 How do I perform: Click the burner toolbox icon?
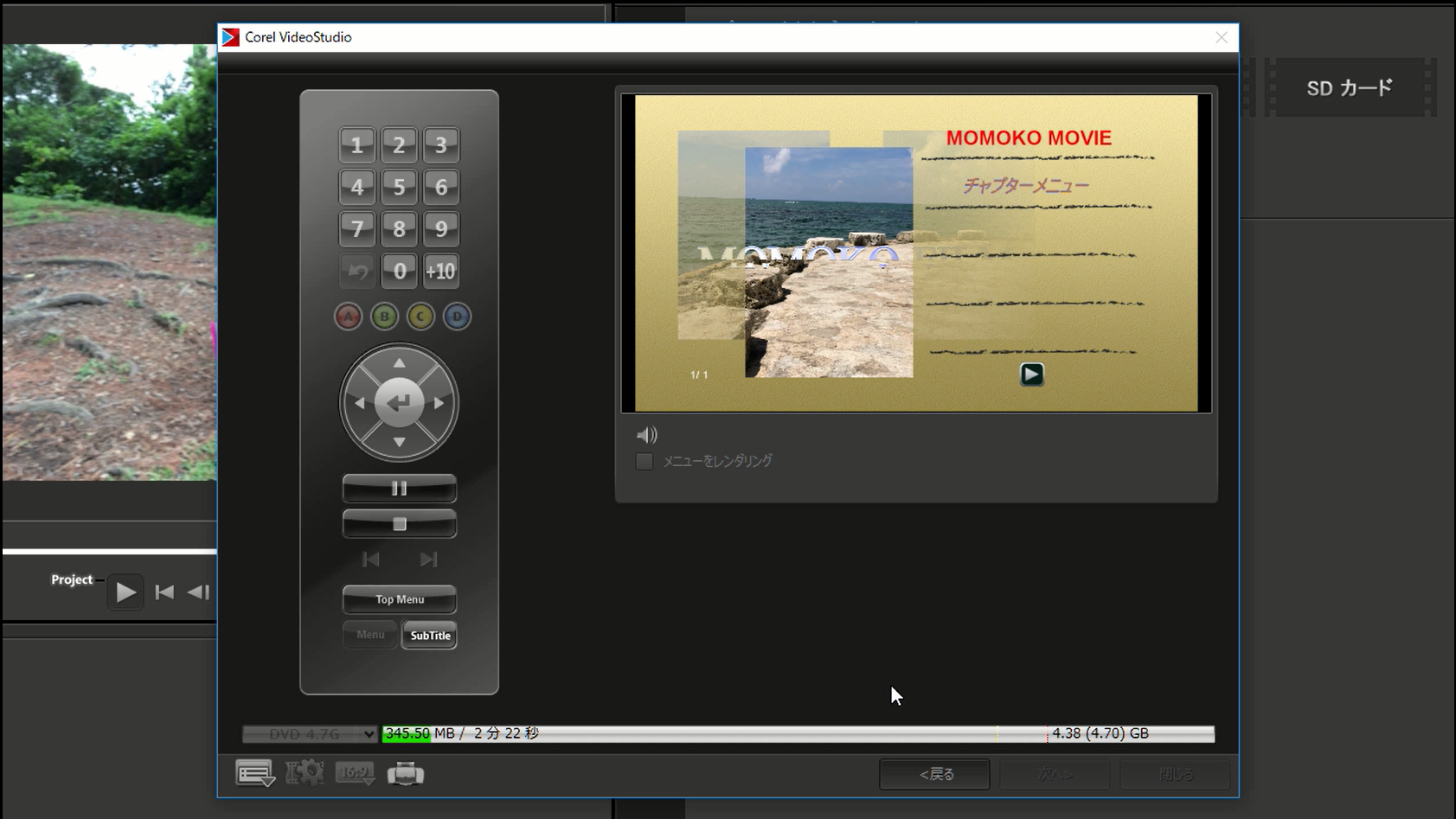pyautogui.click(x=405, y=773)
